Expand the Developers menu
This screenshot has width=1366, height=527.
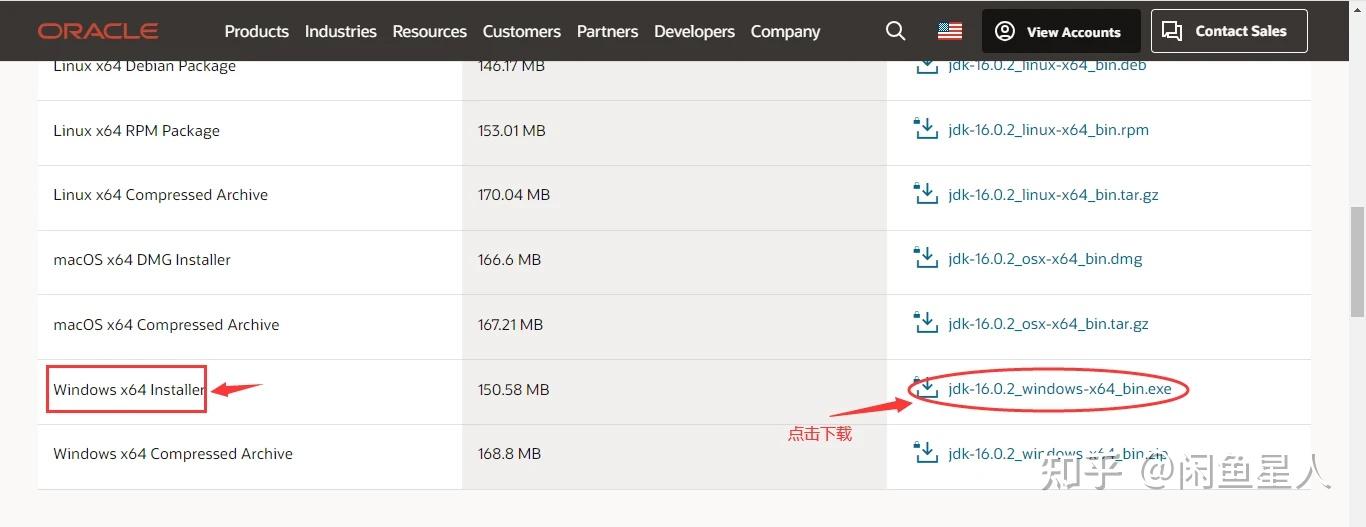point(694,31)
